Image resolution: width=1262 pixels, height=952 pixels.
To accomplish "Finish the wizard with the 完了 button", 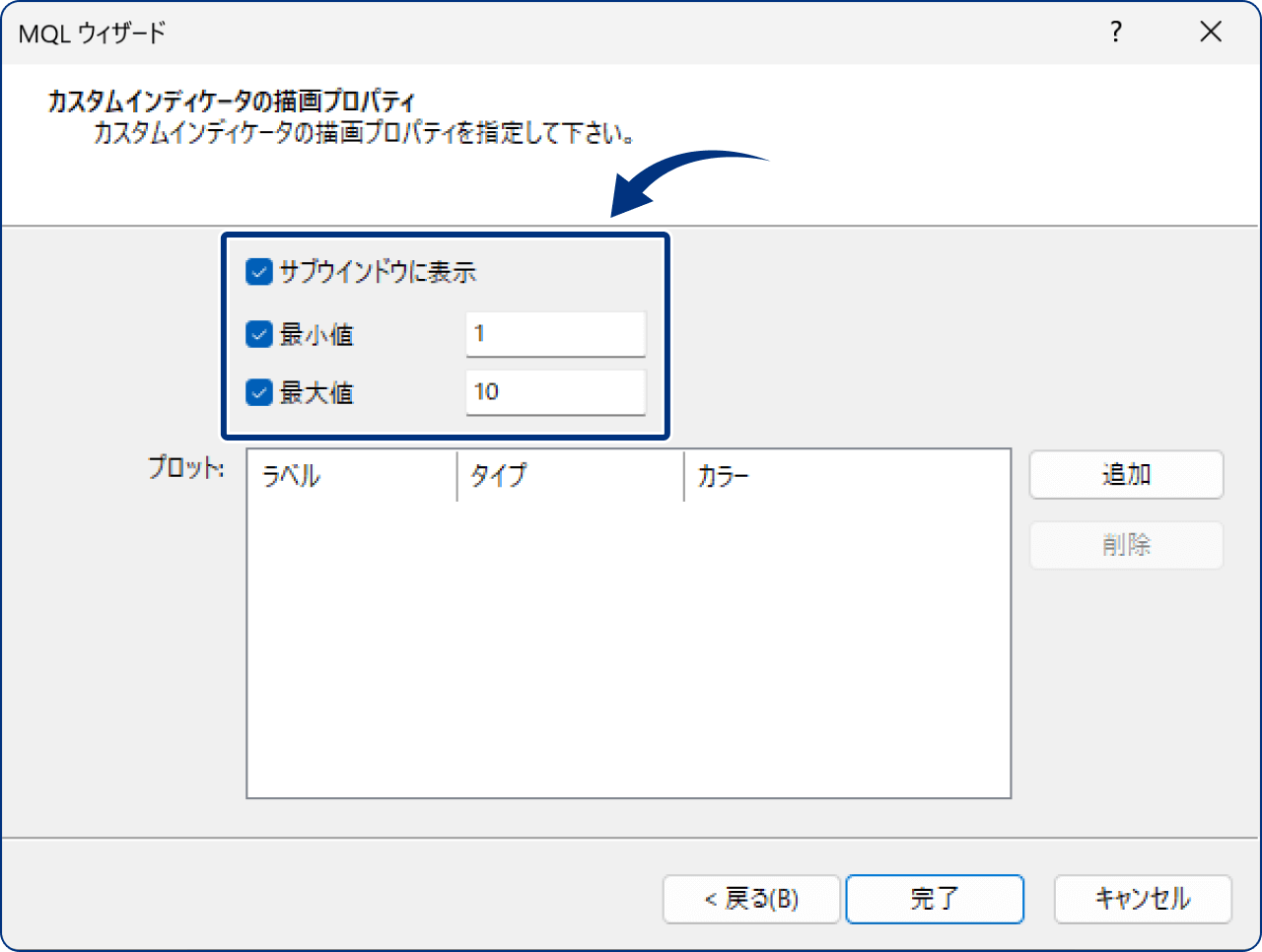I will tap(935, 899).
